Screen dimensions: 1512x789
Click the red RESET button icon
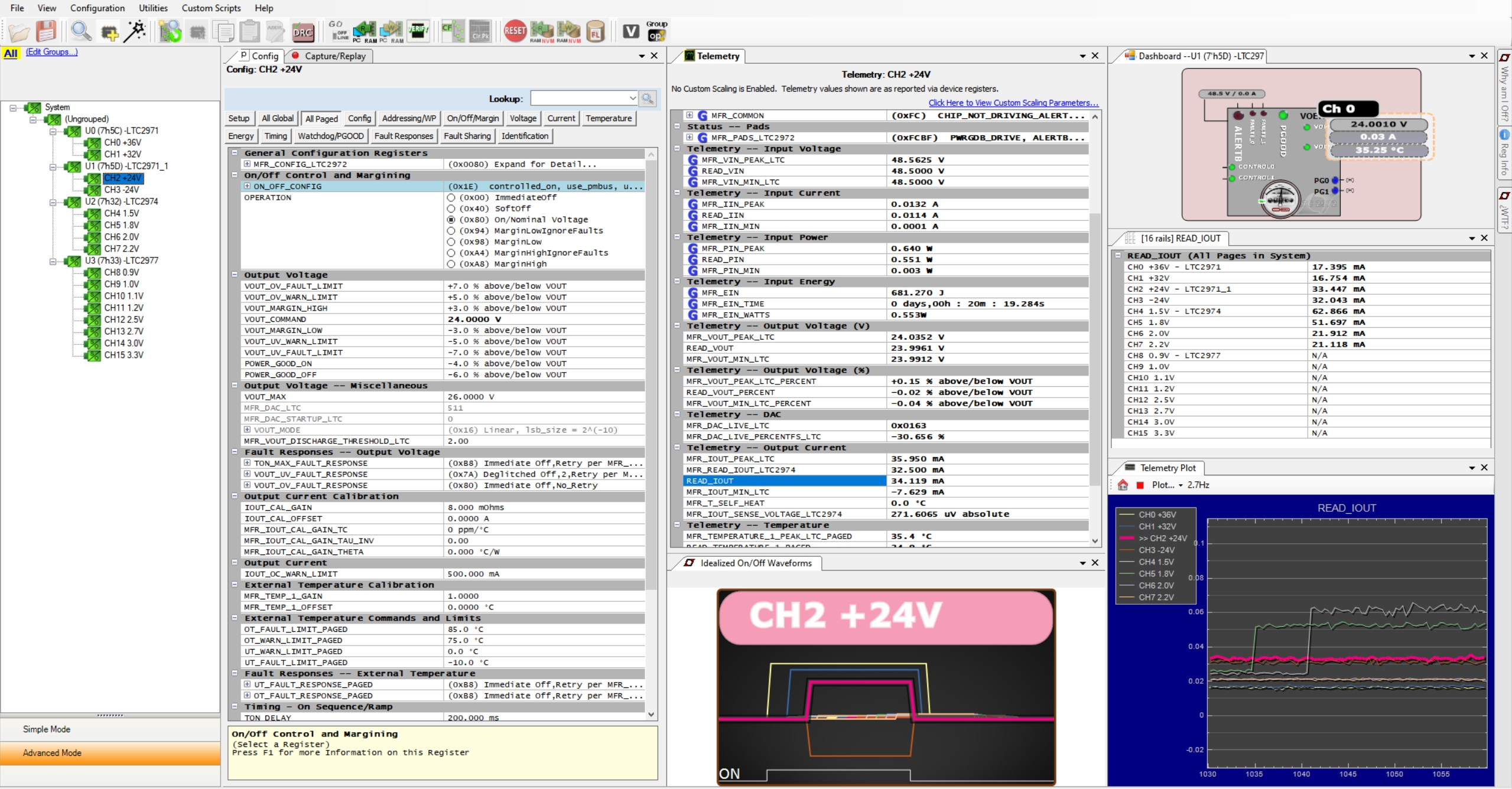(515, 31)
